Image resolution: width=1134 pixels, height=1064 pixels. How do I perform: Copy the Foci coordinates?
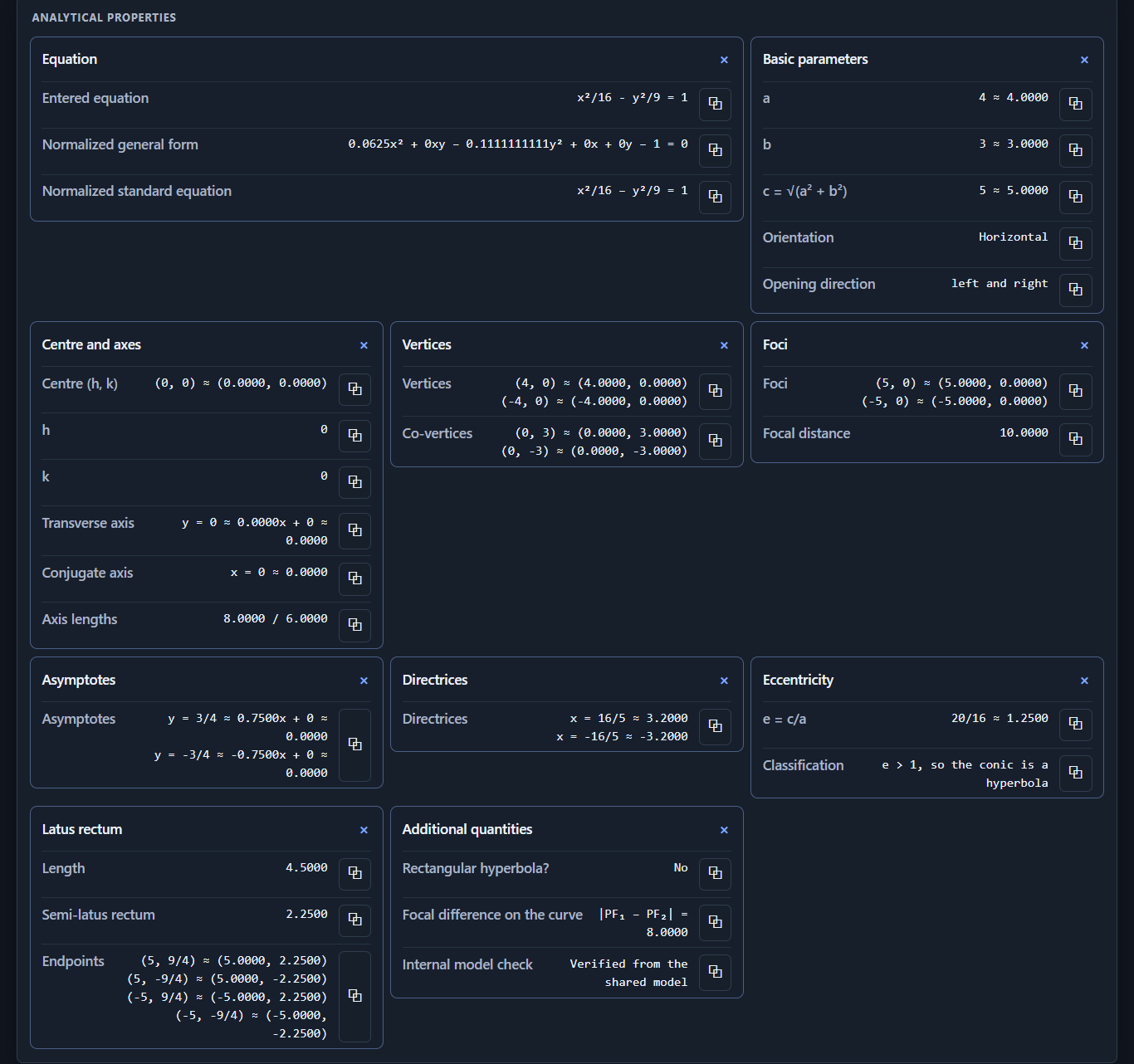tap(1075, 392)
